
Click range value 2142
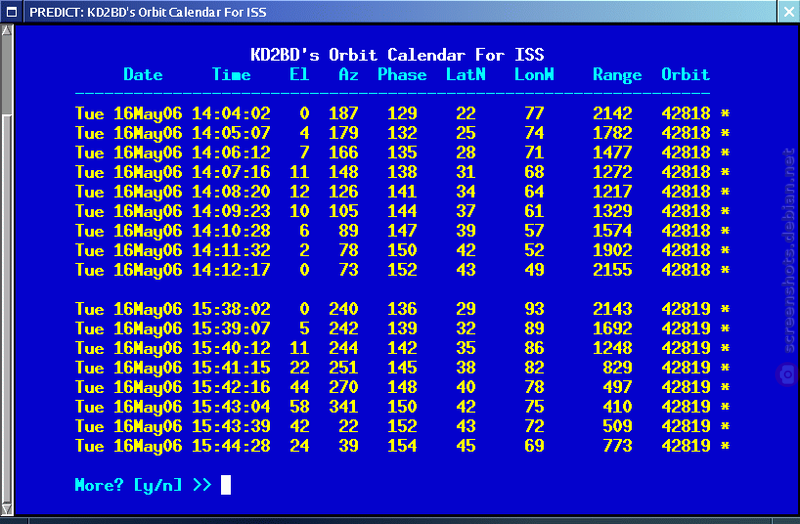tap(612, 113)
